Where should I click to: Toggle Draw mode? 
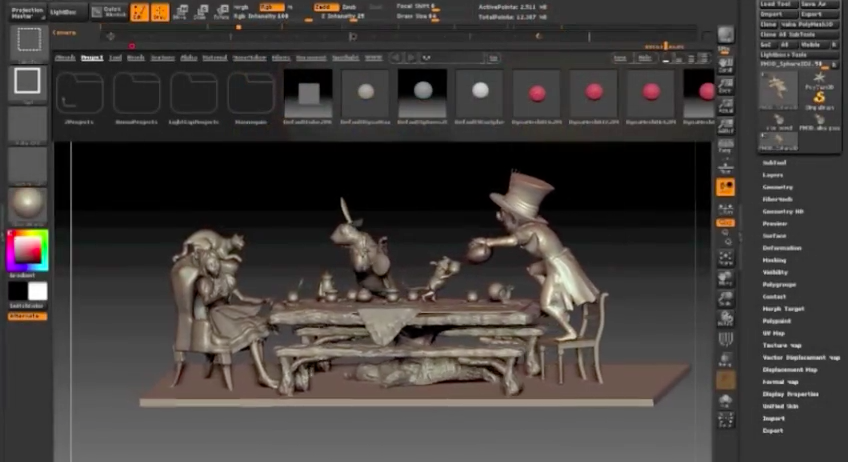coord(160,12)
